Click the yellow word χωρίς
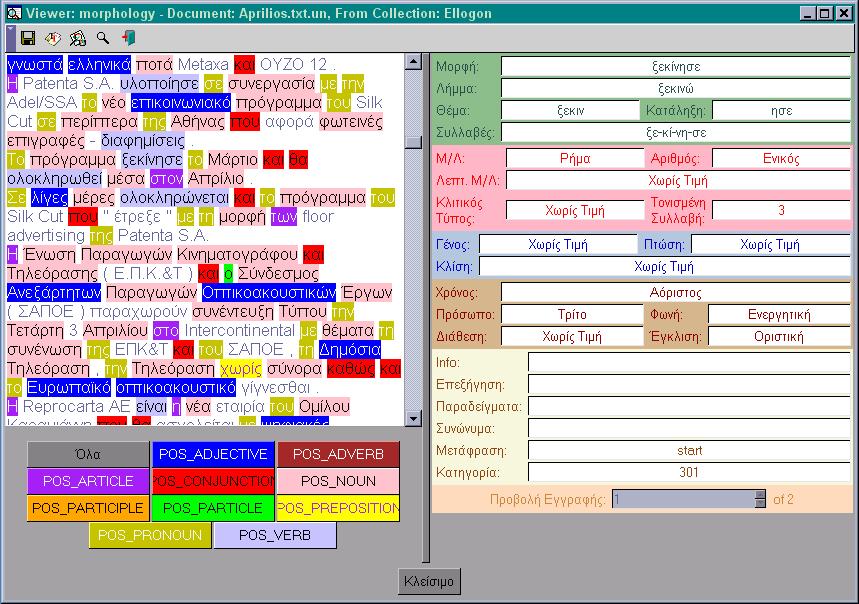Screen dimensions: 859x604 241,369
